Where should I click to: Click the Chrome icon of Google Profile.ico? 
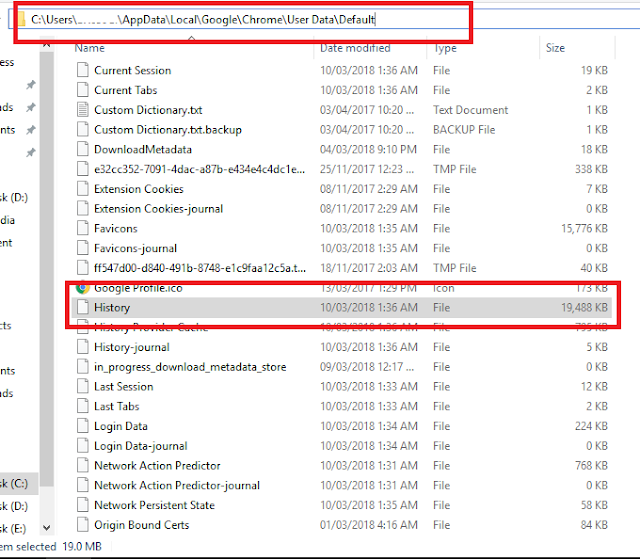pos(83,288)
